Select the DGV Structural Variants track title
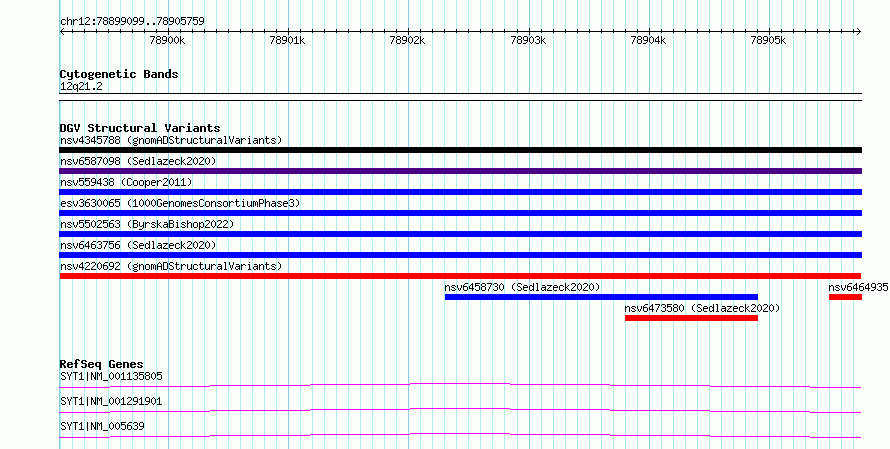Screen dimensions: 890x449 click(140, 128)
